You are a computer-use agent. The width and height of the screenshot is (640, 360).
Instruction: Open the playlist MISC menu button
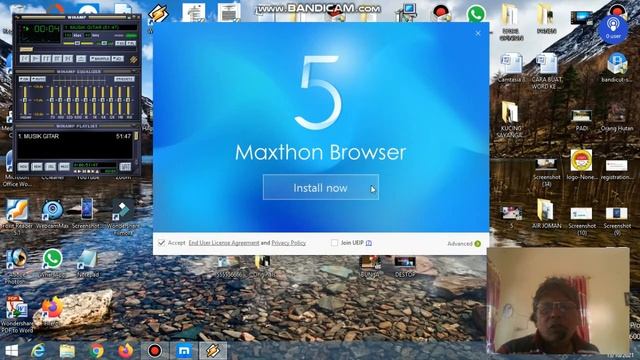point(64,166)
